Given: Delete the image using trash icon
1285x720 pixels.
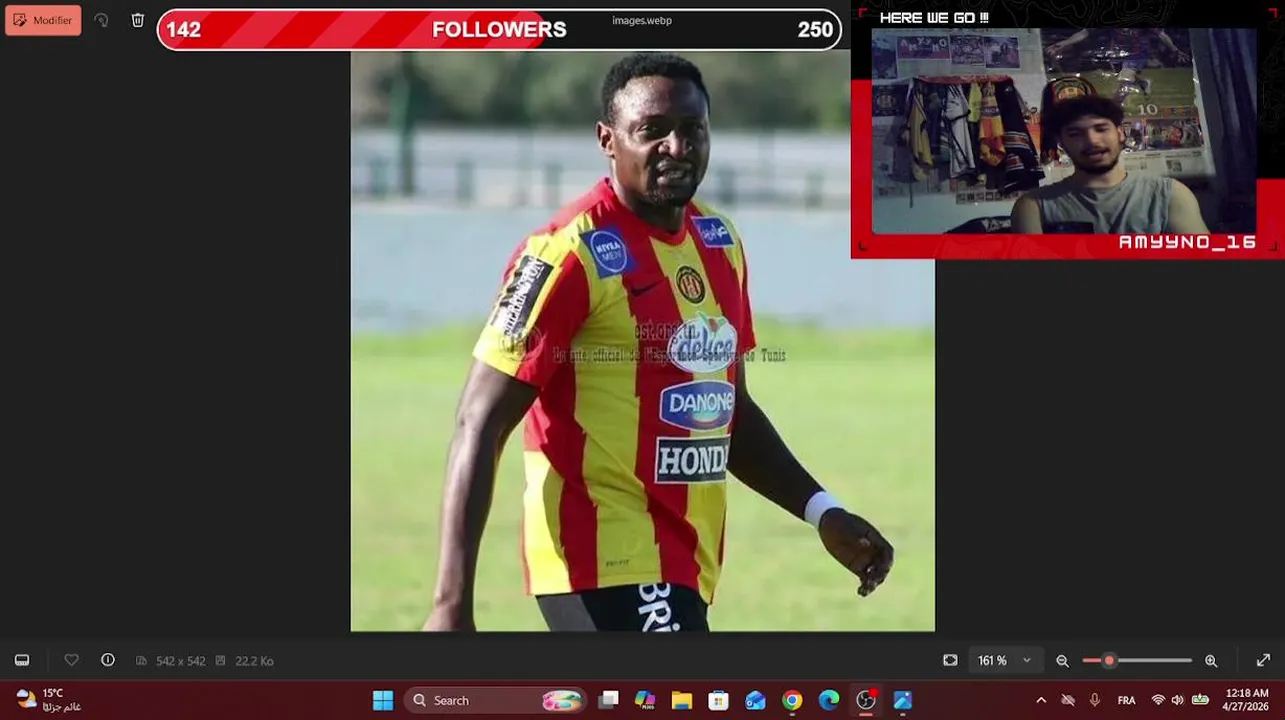Looking at the screenshot, I should (x=138, y=20).
